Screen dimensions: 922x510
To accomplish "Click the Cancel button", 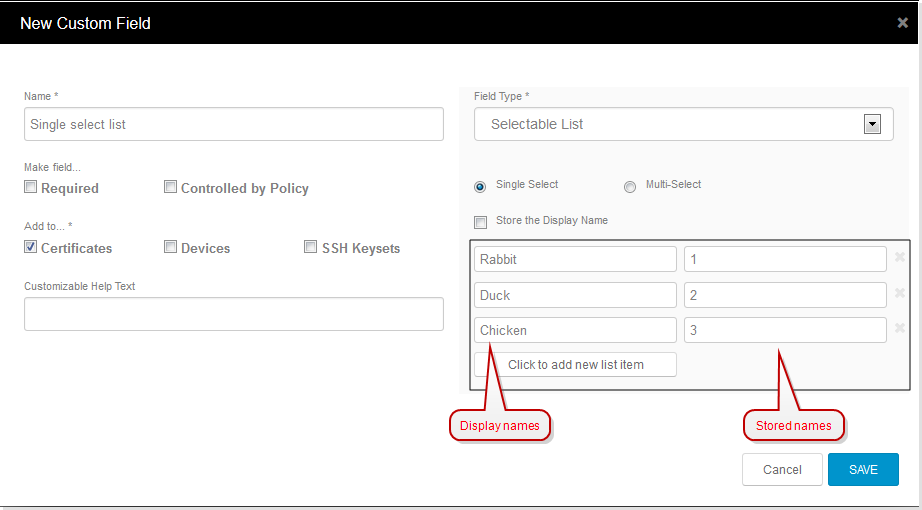I will pos(782,469).
